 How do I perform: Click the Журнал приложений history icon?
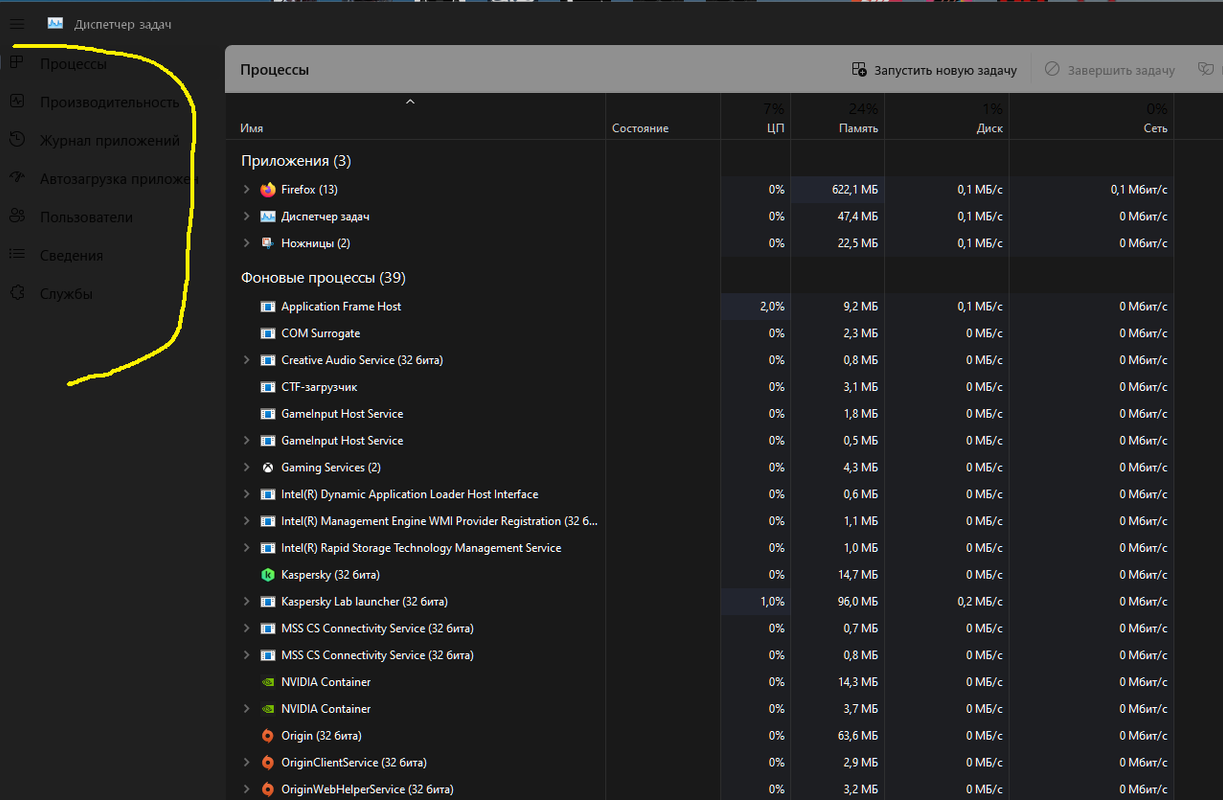coord(17,140)
